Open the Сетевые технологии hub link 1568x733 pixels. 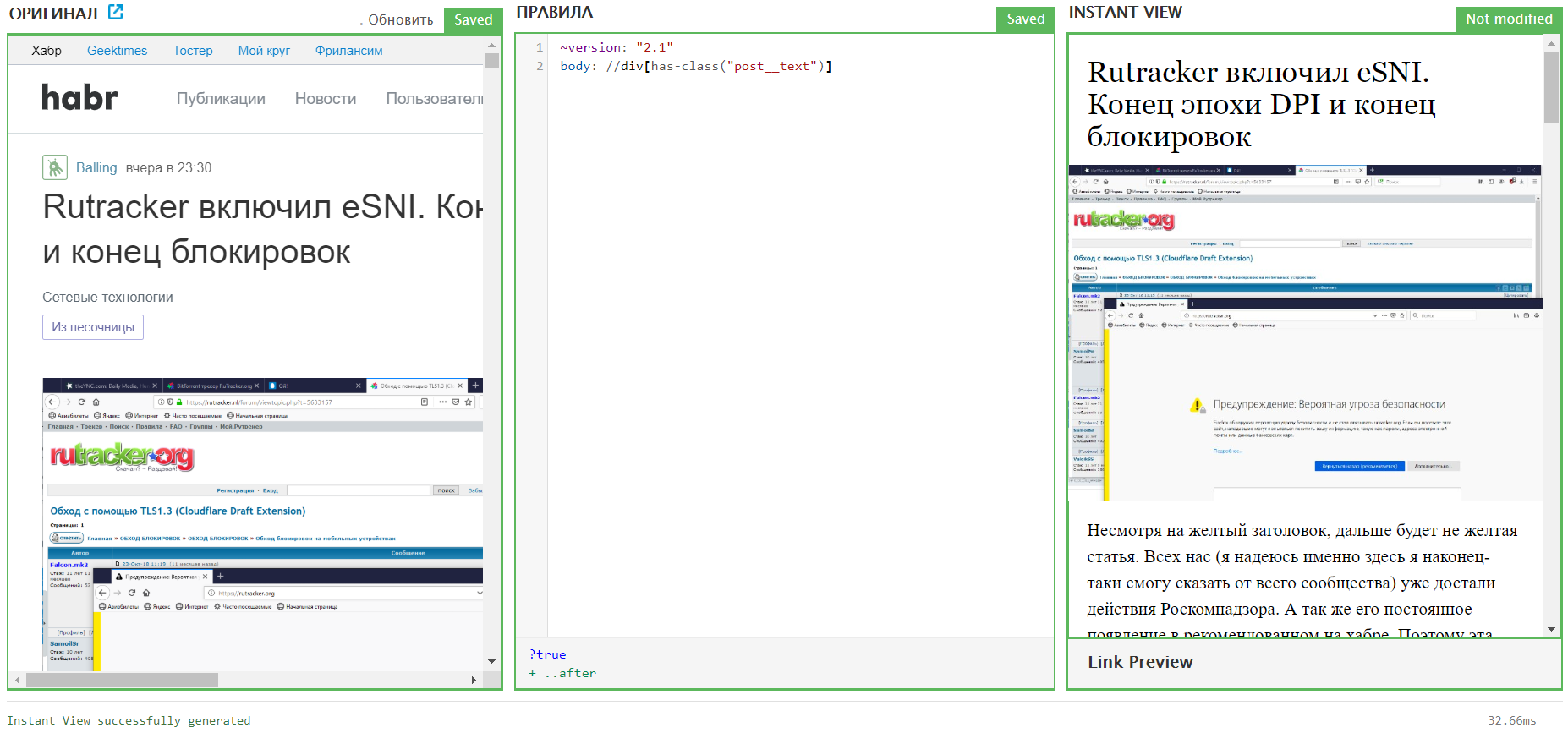(x=107, y=298)
